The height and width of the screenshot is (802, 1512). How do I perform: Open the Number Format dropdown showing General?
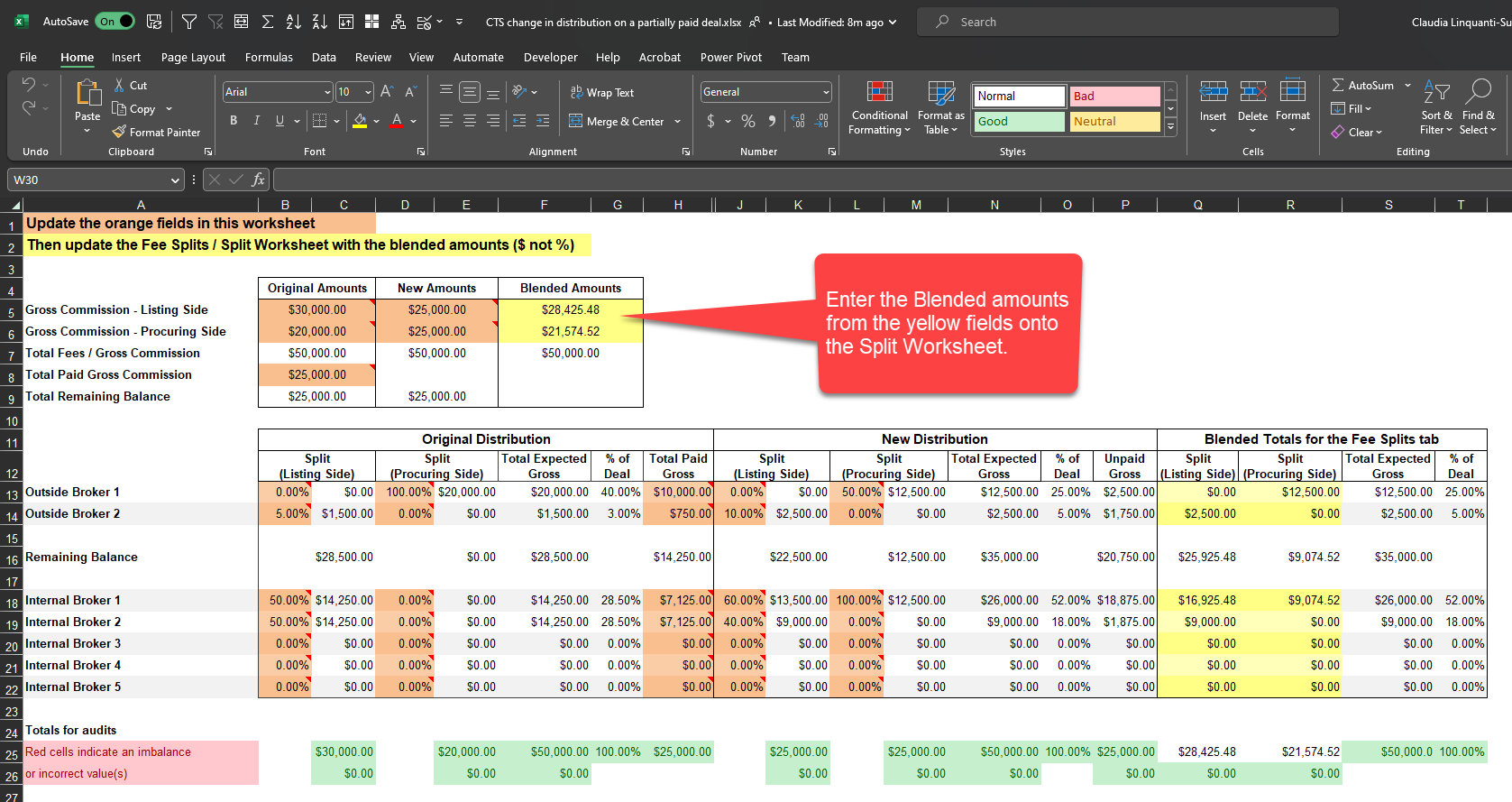point(826,92)
